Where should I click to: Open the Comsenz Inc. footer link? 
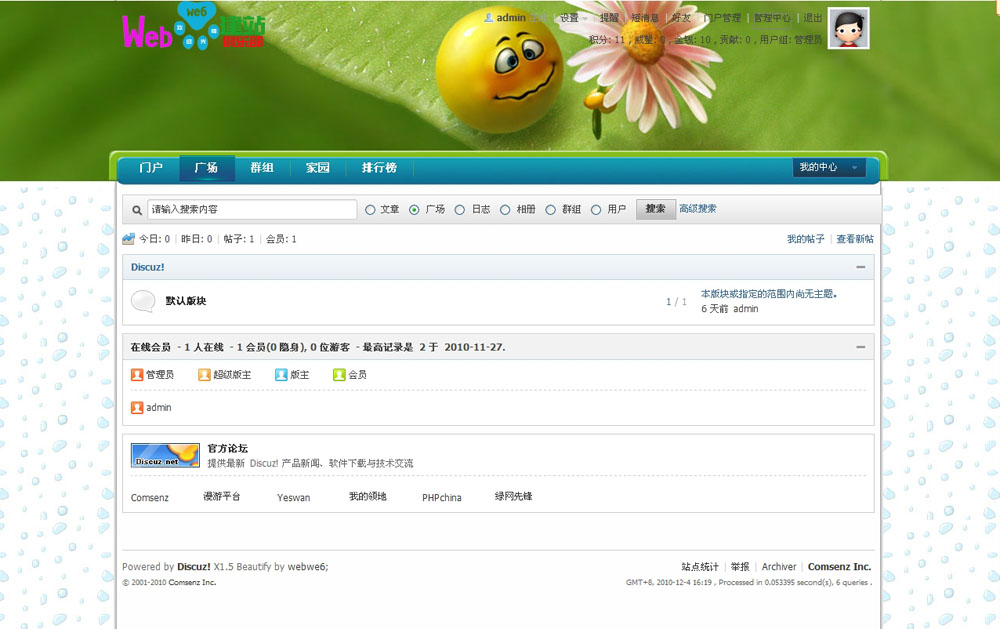(x=839, y=566)
